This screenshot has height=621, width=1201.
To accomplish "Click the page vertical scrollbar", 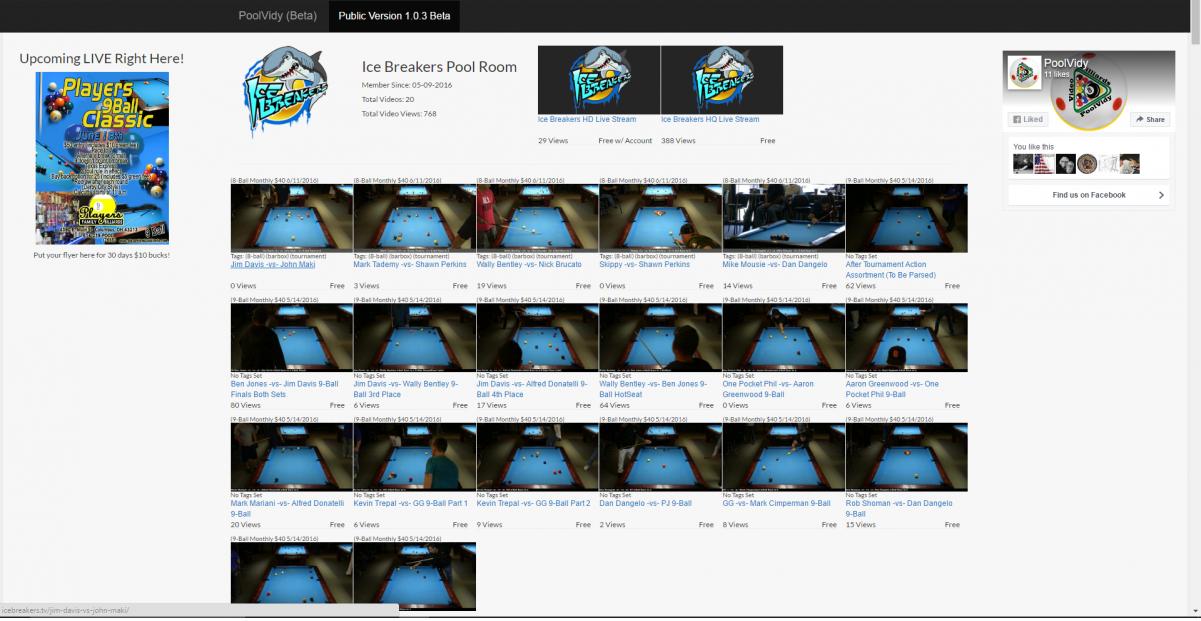I will click(1194, 300).
